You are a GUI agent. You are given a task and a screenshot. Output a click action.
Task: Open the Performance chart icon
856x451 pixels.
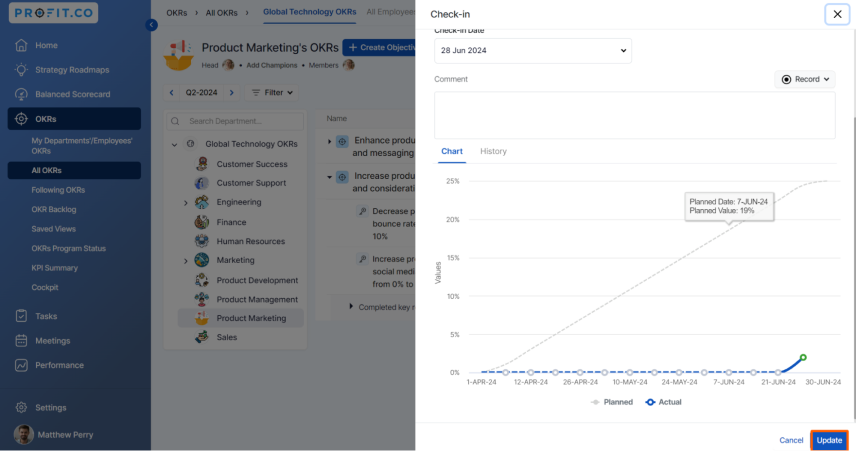[21, 365]
